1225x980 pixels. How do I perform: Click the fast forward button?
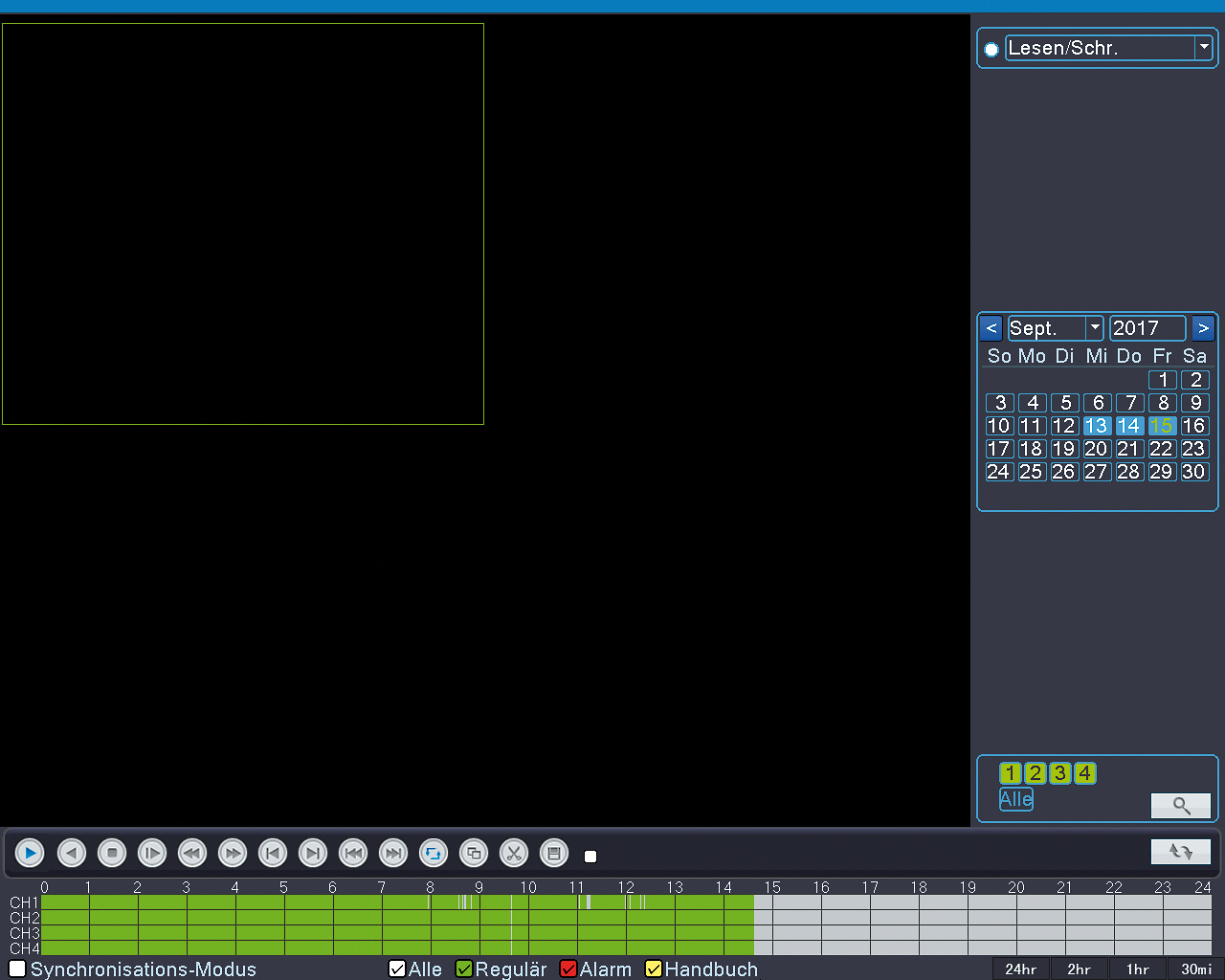pos(233,853)
